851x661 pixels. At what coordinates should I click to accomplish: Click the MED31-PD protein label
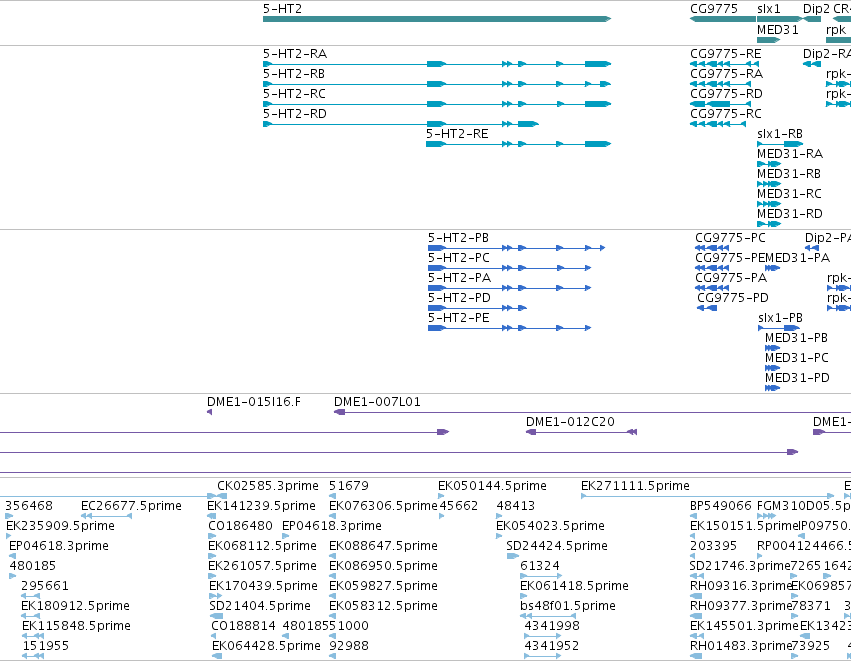(x=797, y=378)
